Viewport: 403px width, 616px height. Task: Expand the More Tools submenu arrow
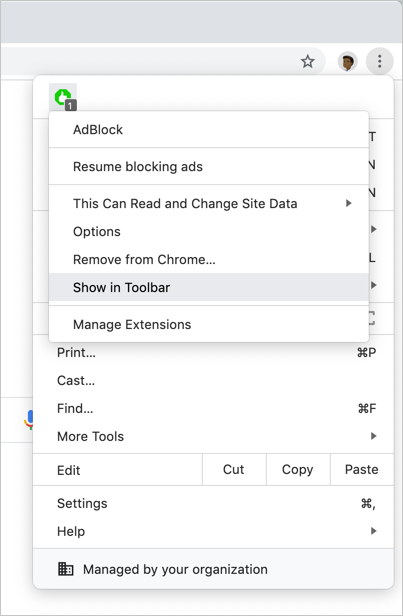374,436
